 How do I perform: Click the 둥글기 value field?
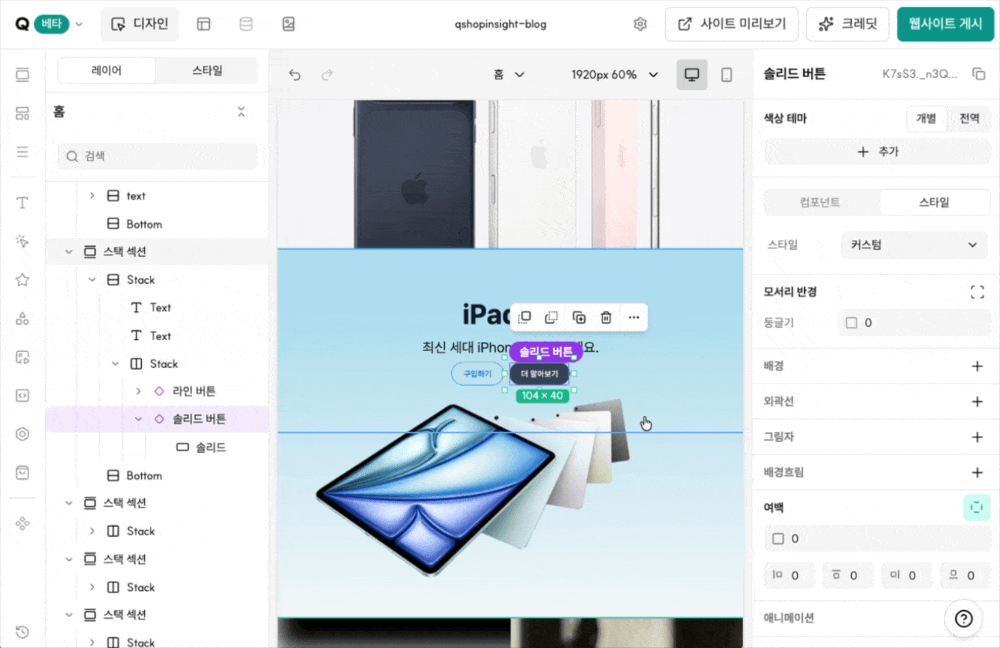[914, 323]
